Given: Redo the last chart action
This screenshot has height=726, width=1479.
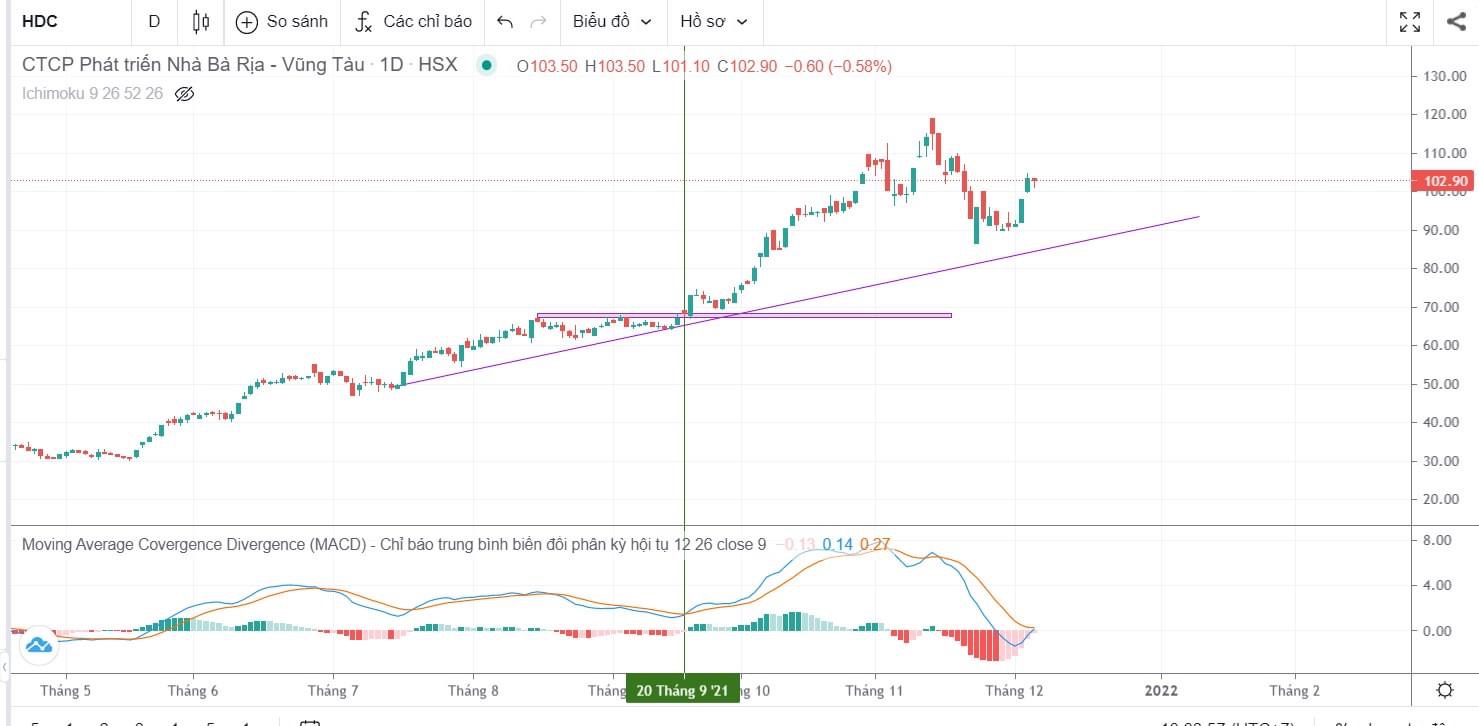Looking at the screenshot, I should 538,21.
